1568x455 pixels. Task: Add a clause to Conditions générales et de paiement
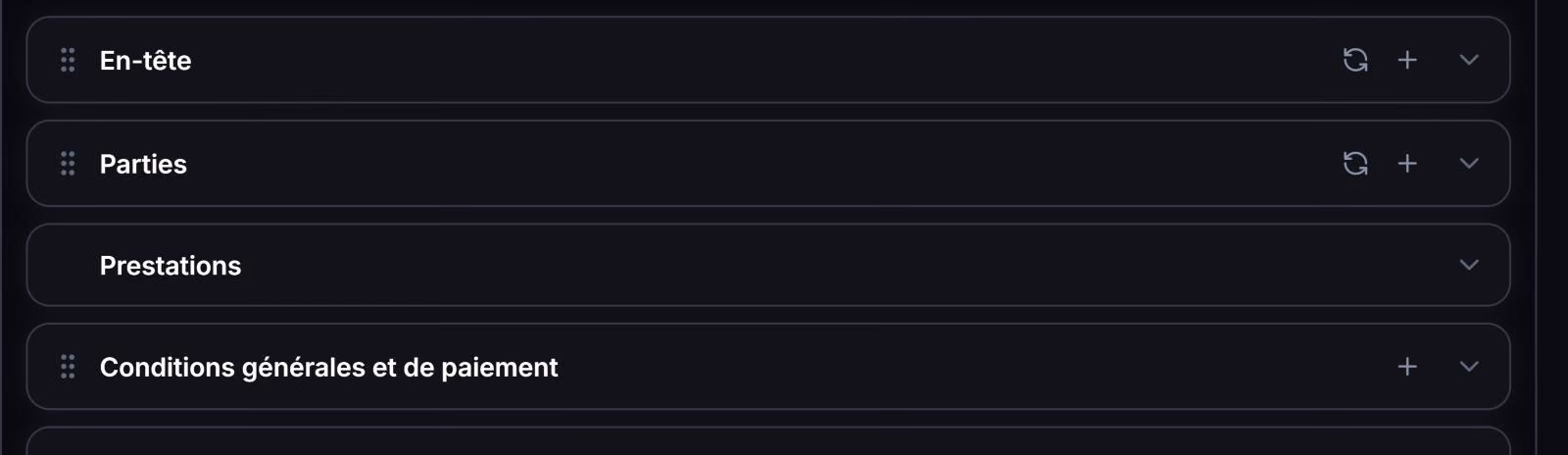pos(1407,366)
